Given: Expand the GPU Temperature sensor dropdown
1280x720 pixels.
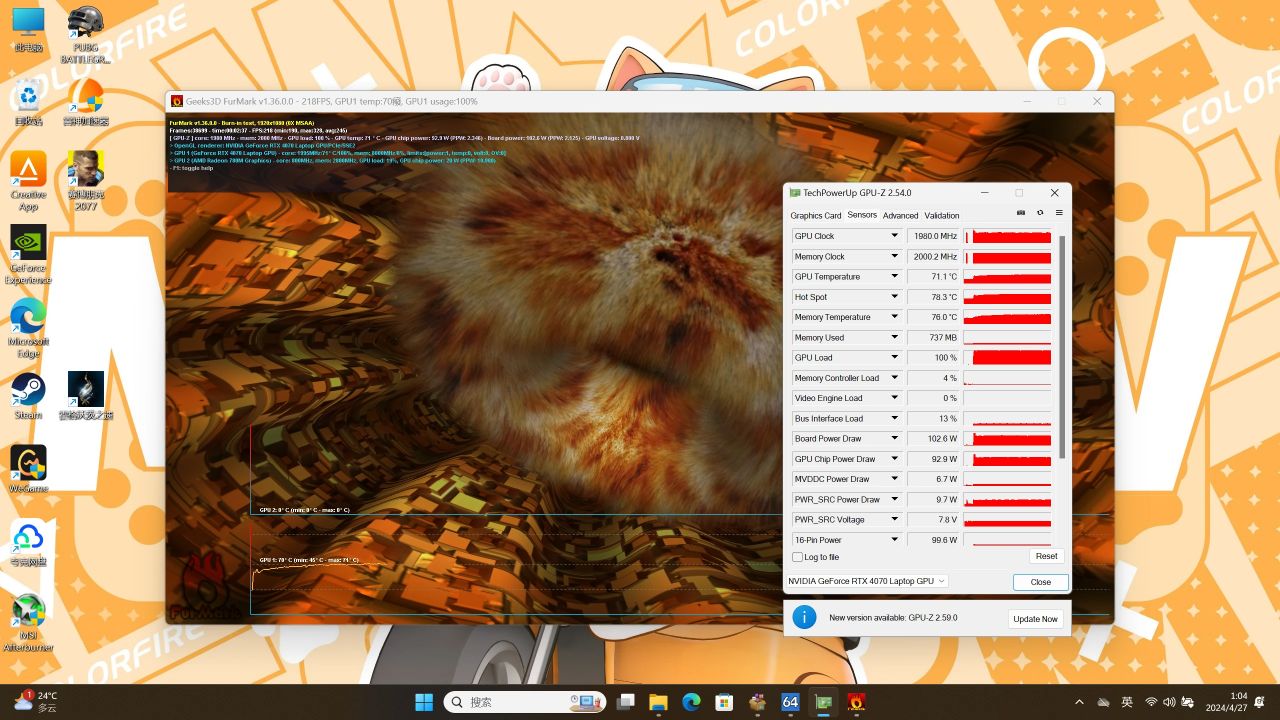Looking at the screenshot, I should coord(895,277).
